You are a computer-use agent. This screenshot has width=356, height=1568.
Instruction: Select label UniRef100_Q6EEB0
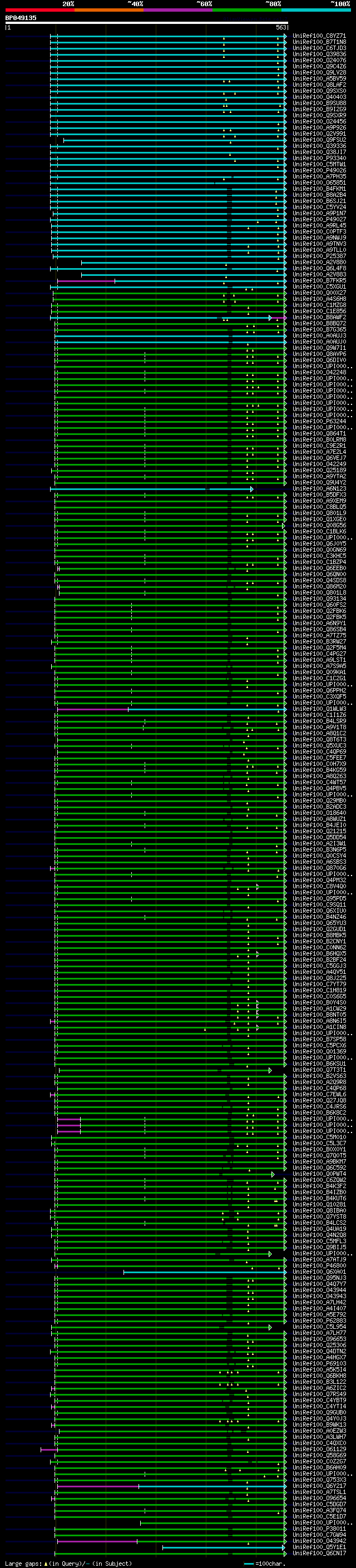point(319,568)
